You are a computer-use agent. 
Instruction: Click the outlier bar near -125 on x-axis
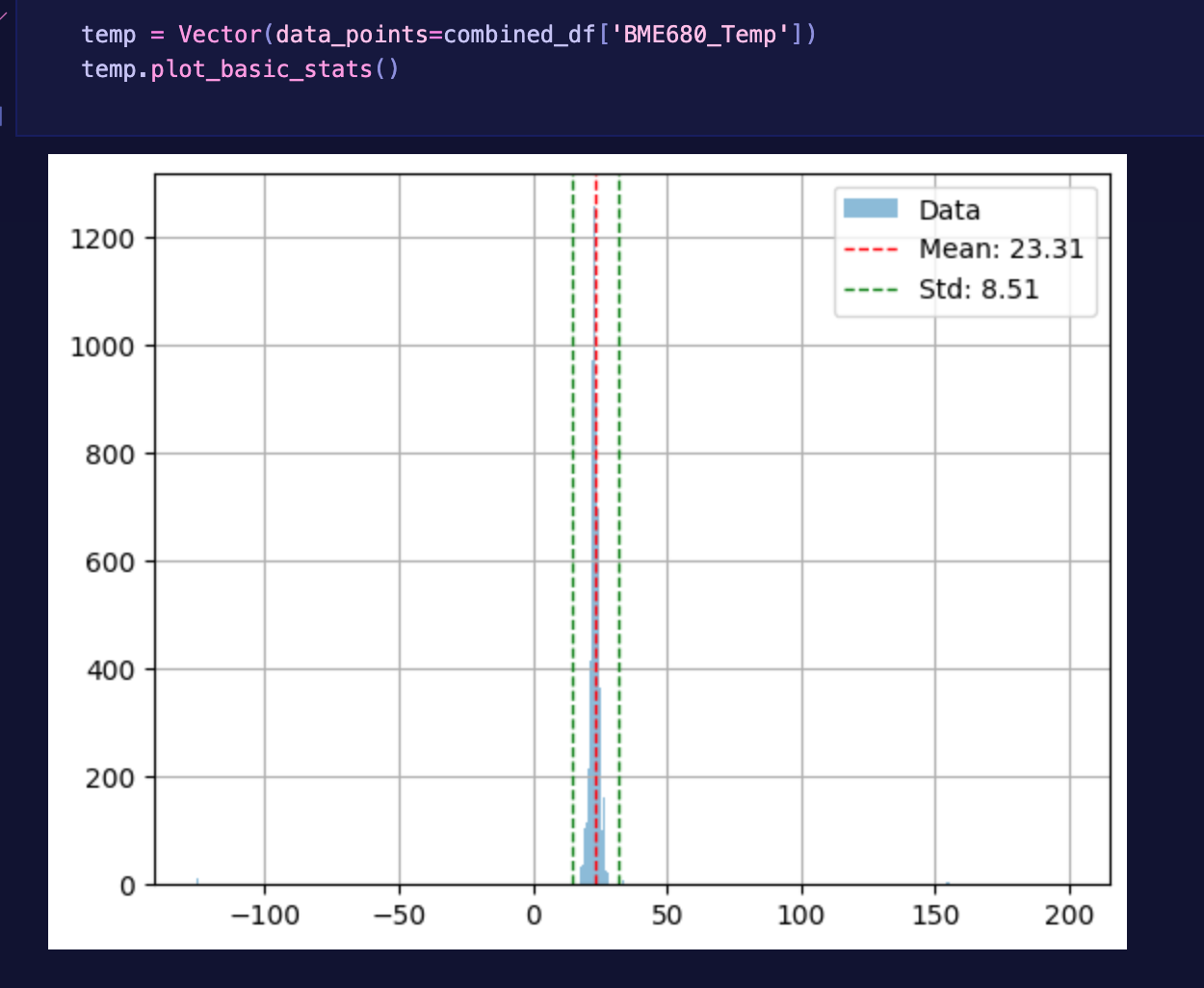click(197, 880)
